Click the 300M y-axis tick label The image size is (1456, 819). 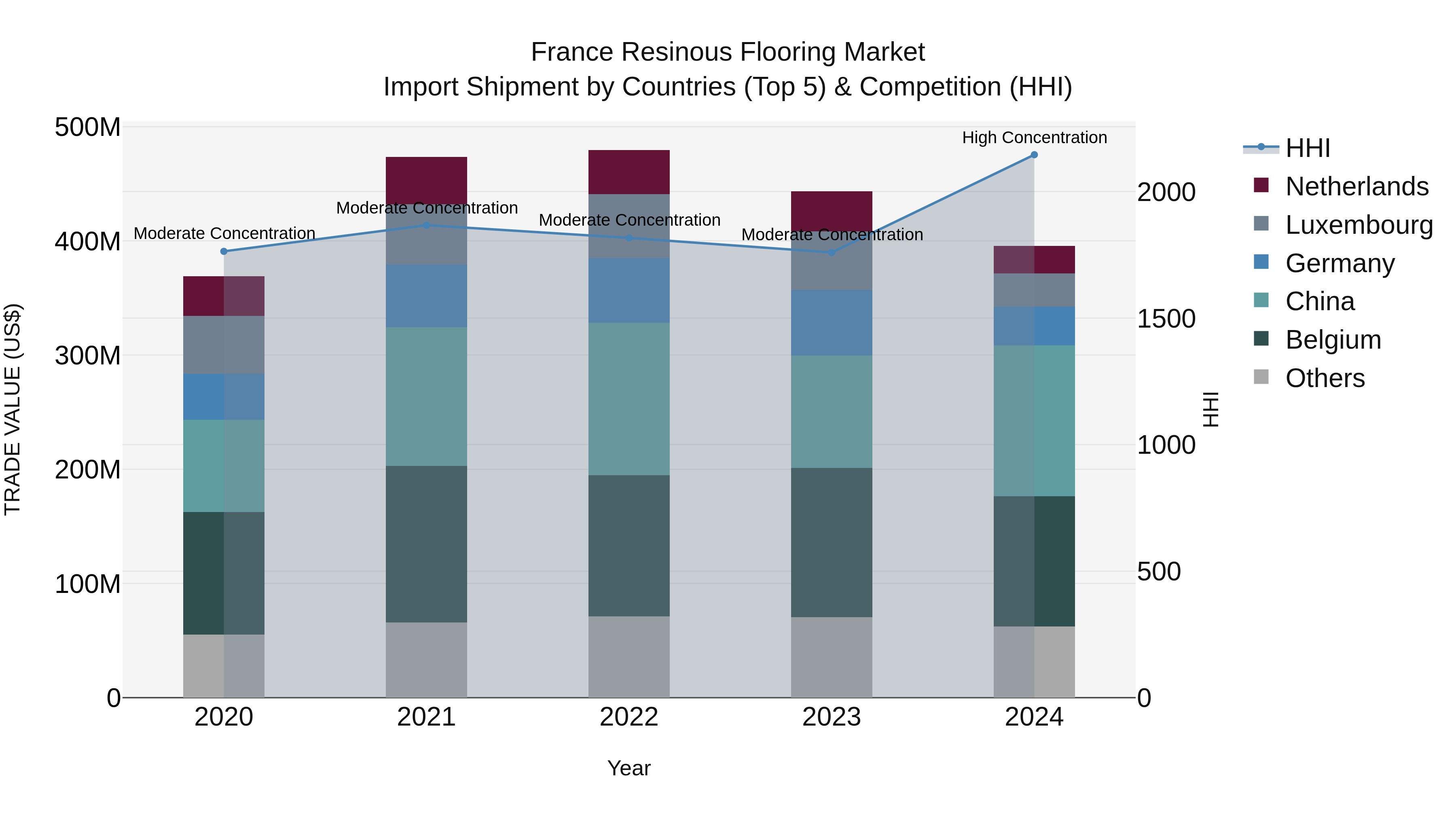(88, 356)
